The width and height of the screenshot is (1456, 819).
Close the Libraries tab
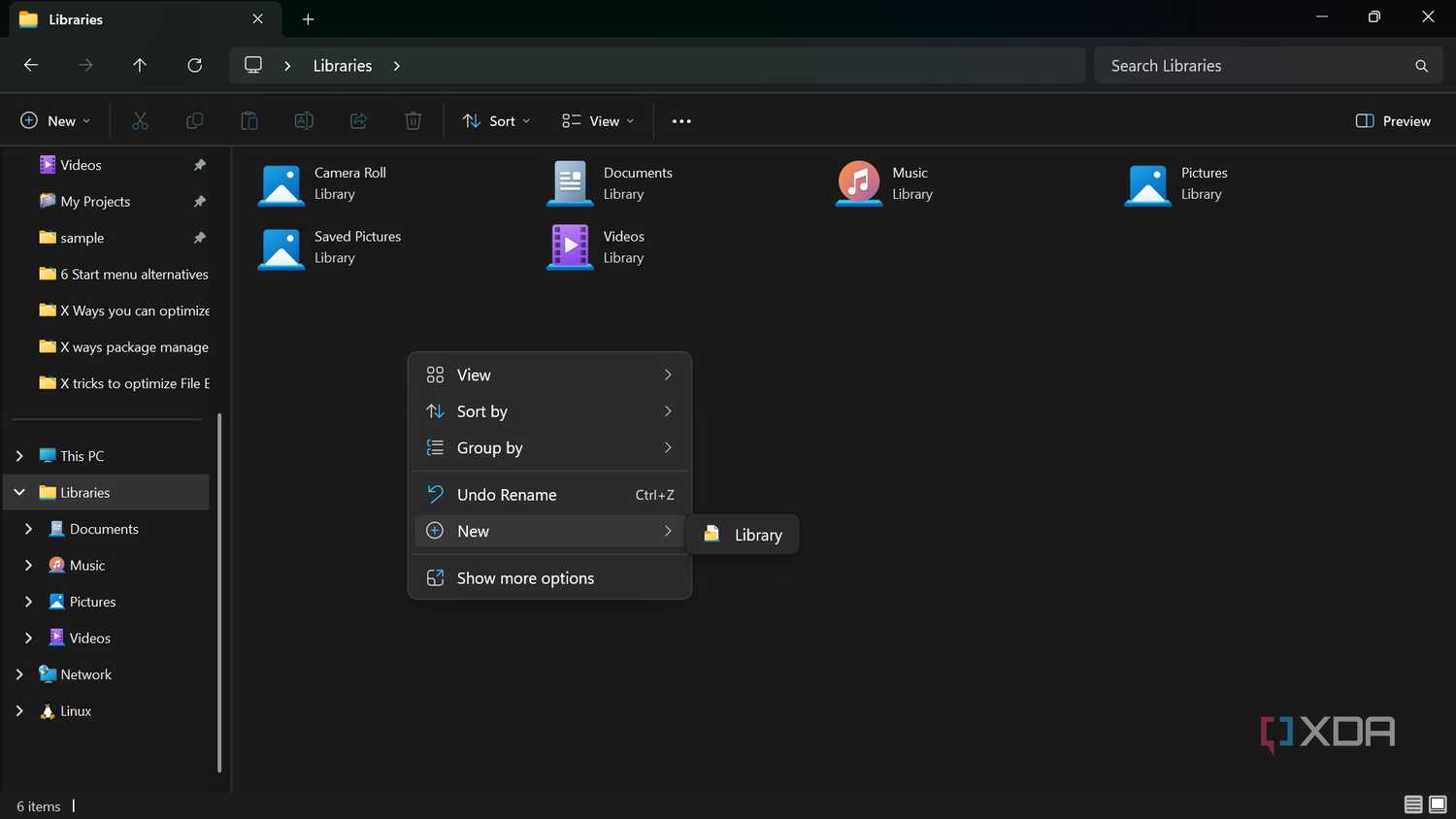click(x=257, y=18)
